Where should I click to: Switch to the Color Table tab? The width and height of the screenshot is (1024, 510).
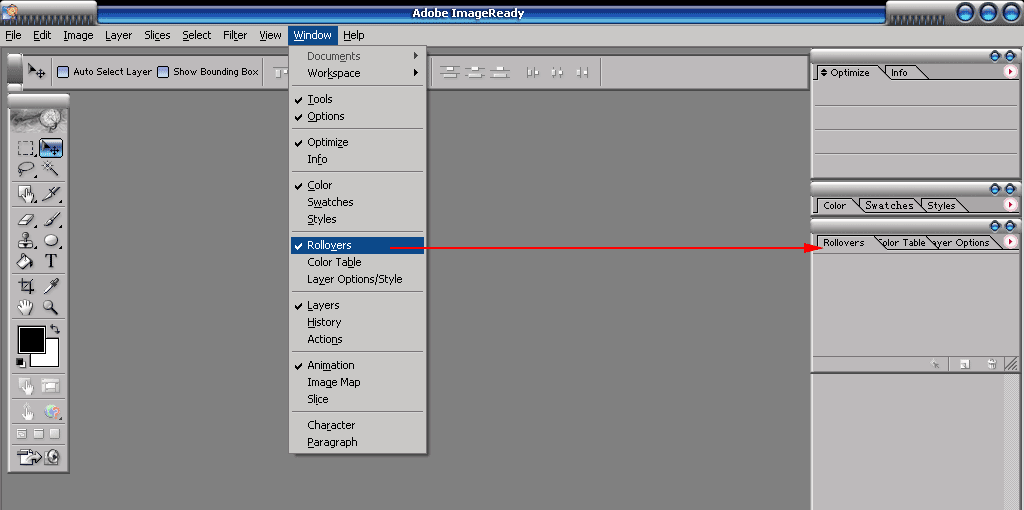pyautogui.click(x=904, y=242)
